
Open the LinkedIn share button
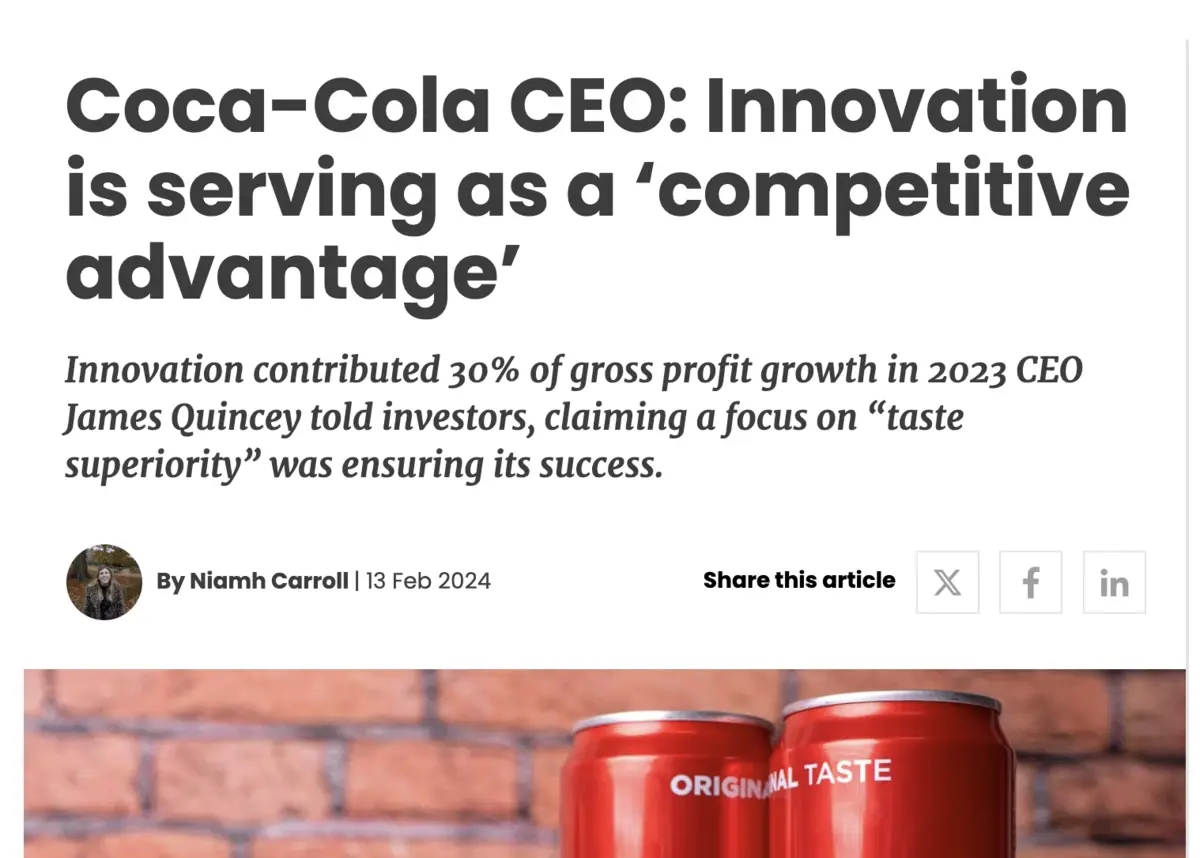pos(1114,582)
